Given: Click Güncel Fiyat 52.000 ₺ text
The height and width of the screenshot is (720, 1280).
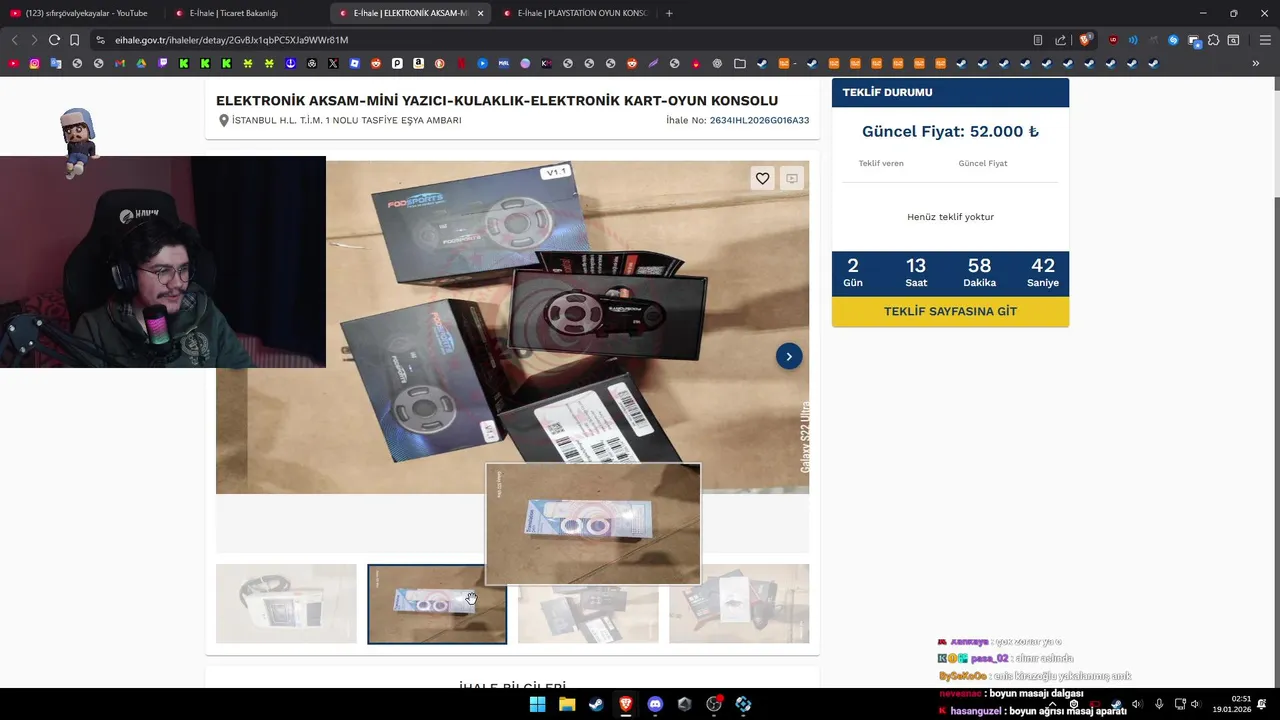Looking at the screenshot, I should [x=950, y=132].
